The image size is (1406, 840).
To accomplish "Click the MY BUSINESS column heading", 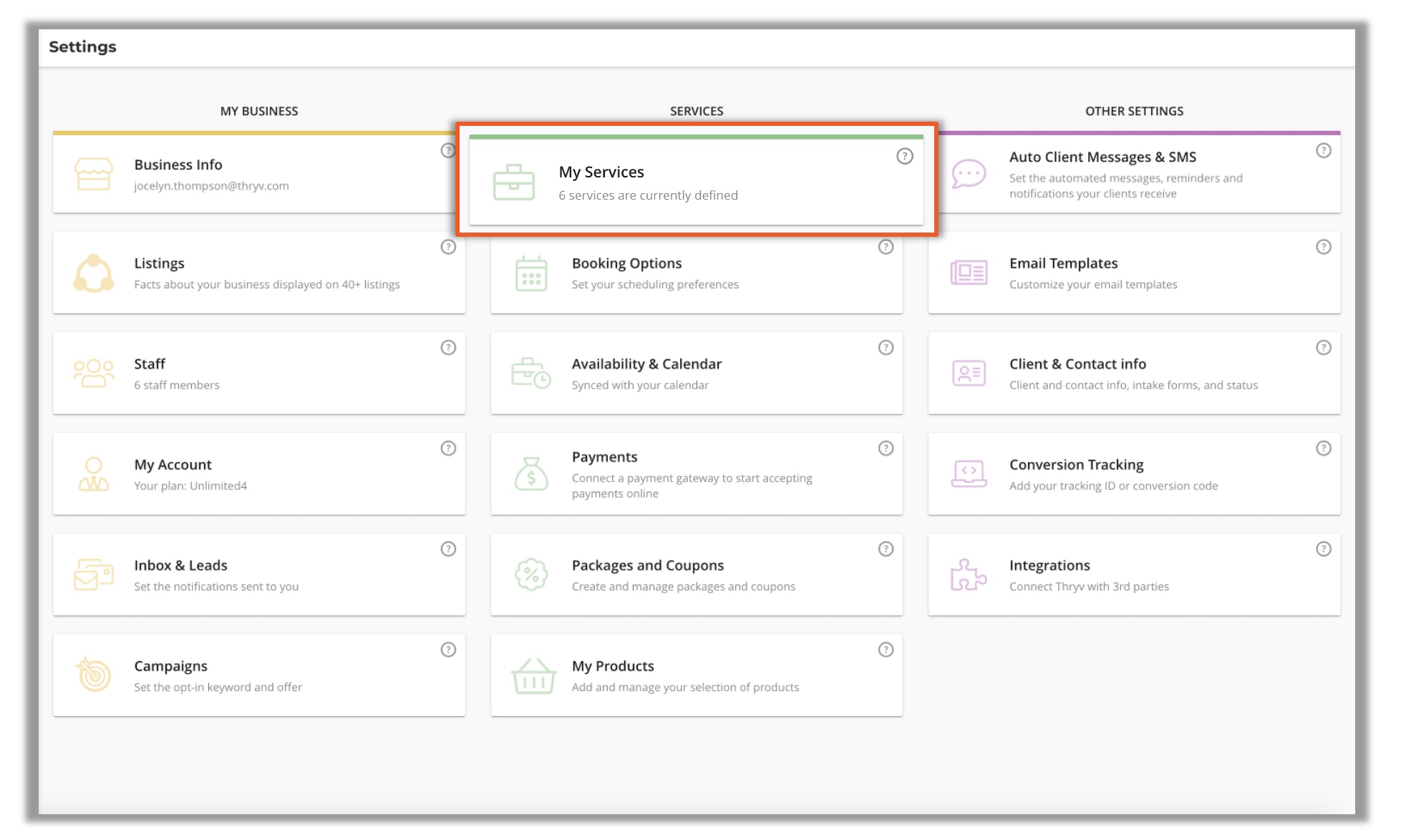I will (259, 111).
